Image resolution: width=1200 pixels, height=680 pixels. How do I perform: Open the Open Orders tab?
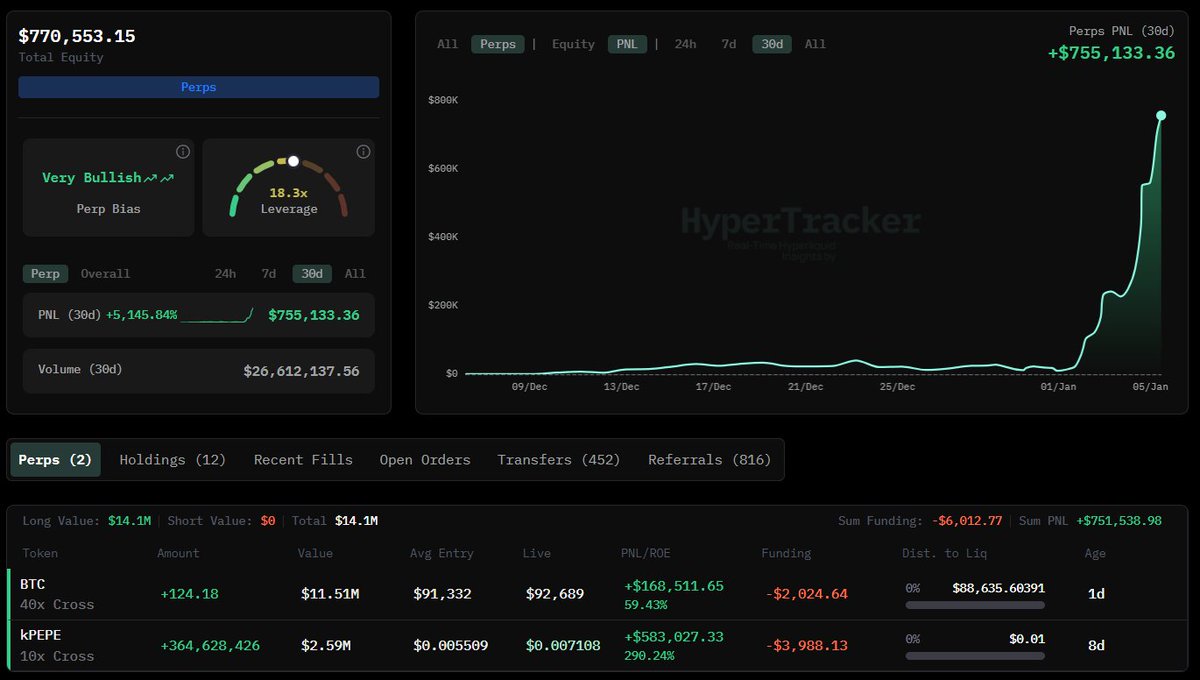pyautogui.click(x=425, y=460)
